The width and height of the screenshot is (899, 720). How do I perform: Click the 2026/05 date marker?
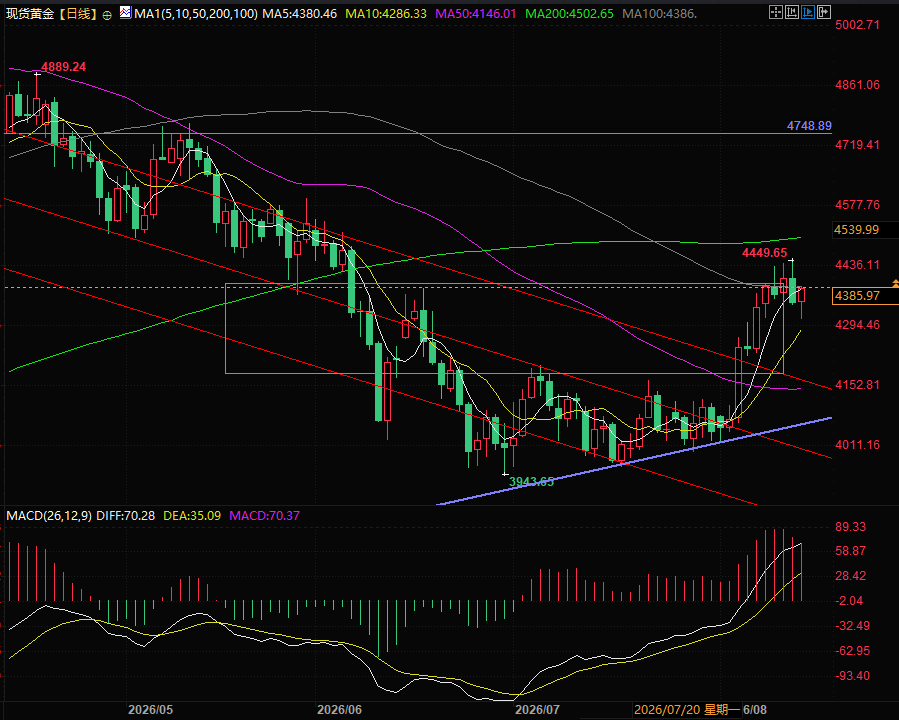pyautogui.click(x=150, y=710)
